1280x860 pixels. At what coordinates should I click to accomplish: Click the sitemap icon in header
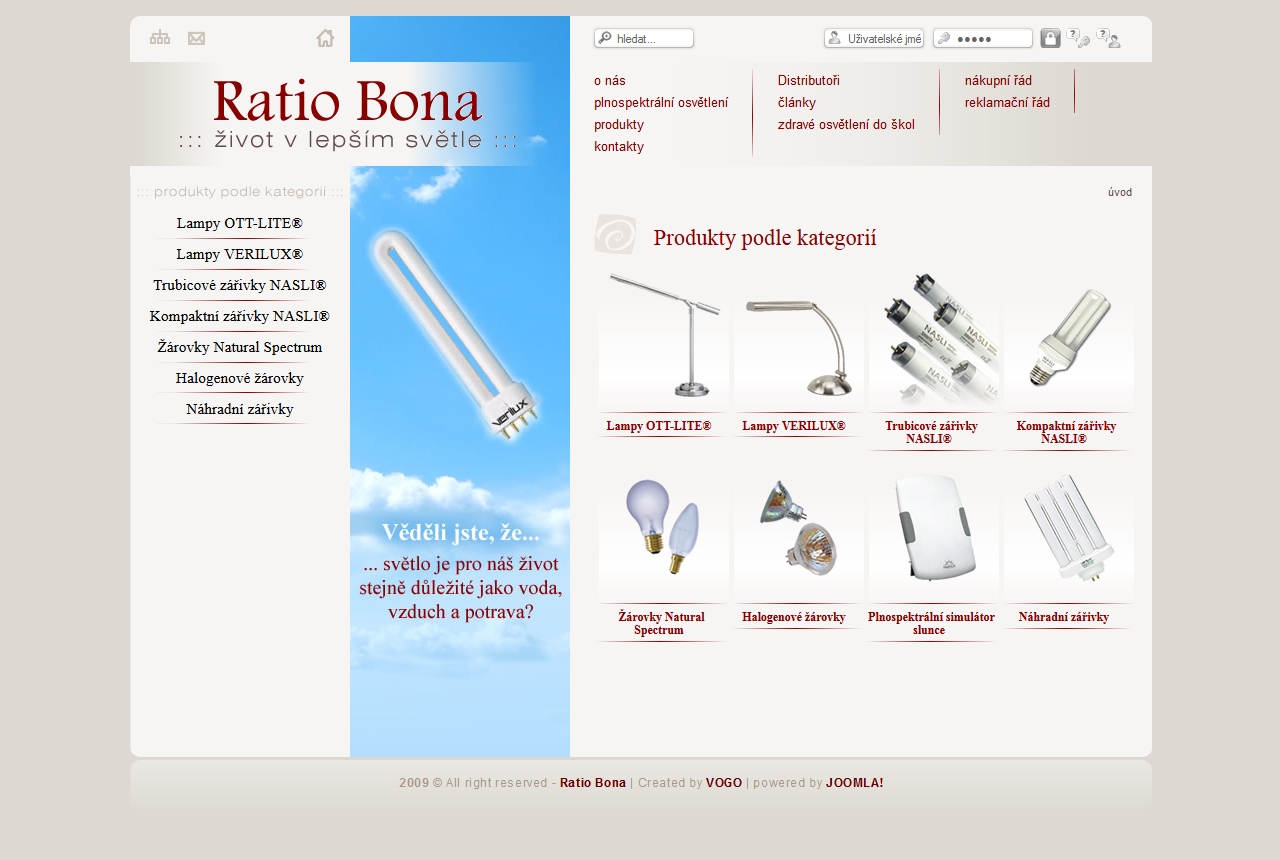160,38
